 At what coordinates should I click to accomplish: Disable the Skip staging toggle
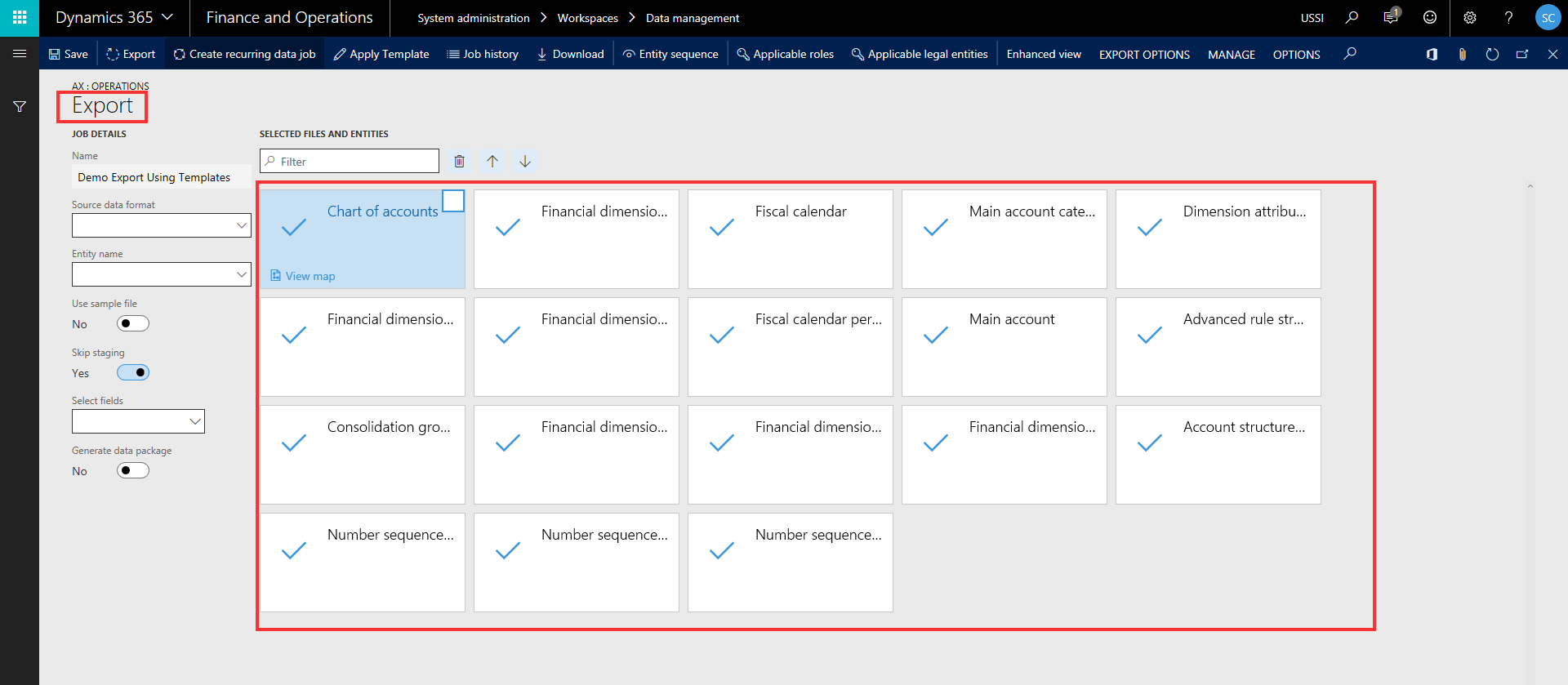[133, 372]
